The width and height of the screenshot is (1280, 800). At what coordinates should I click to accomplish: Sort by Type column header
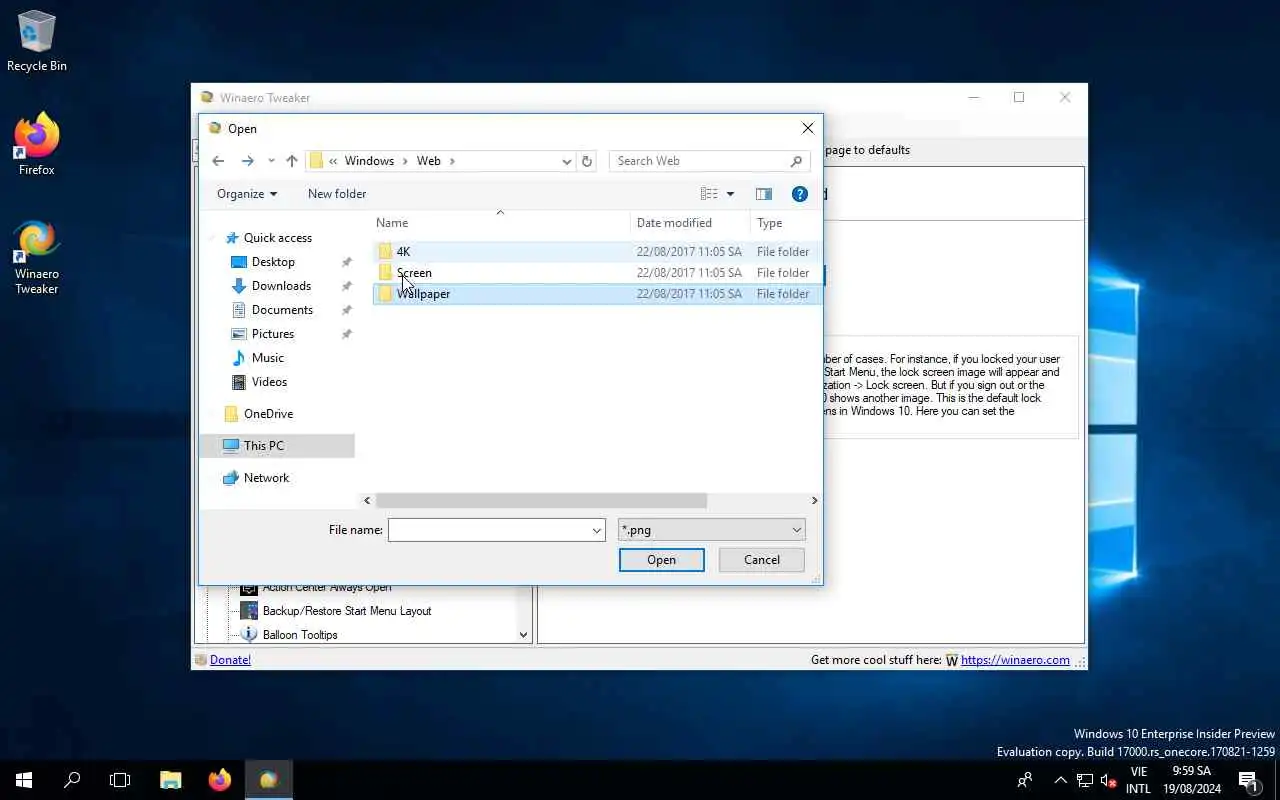coord(786,223)
